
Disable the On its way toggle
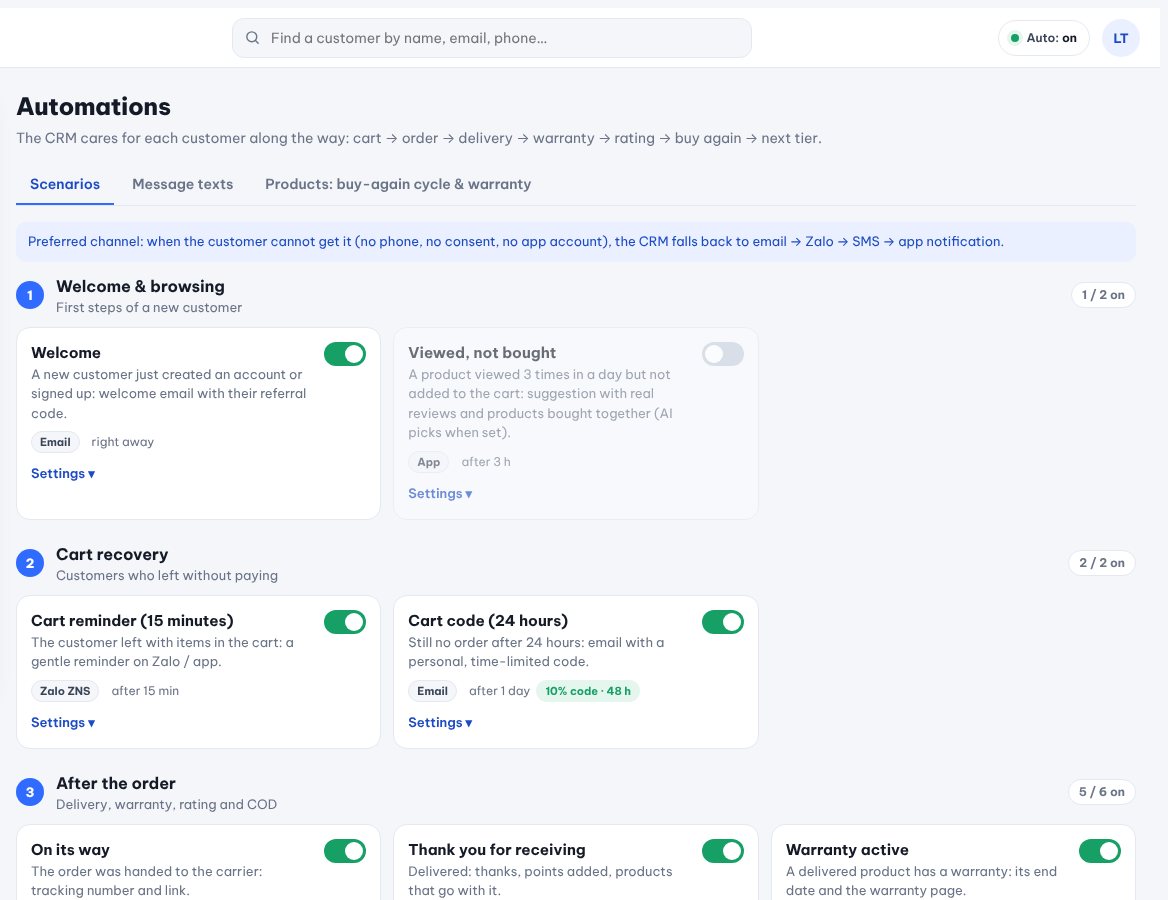345,851
